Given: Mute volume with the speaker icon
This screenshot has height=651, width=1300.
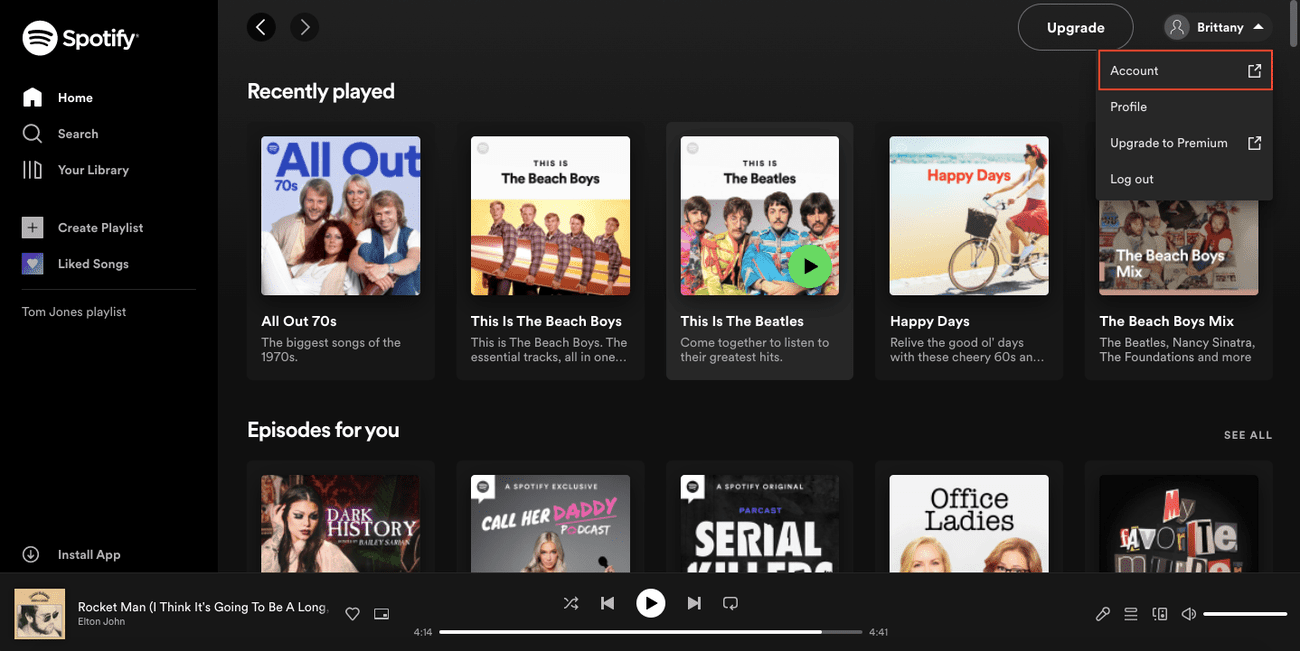Looking at the screenshot, I should pos(1188,614).
